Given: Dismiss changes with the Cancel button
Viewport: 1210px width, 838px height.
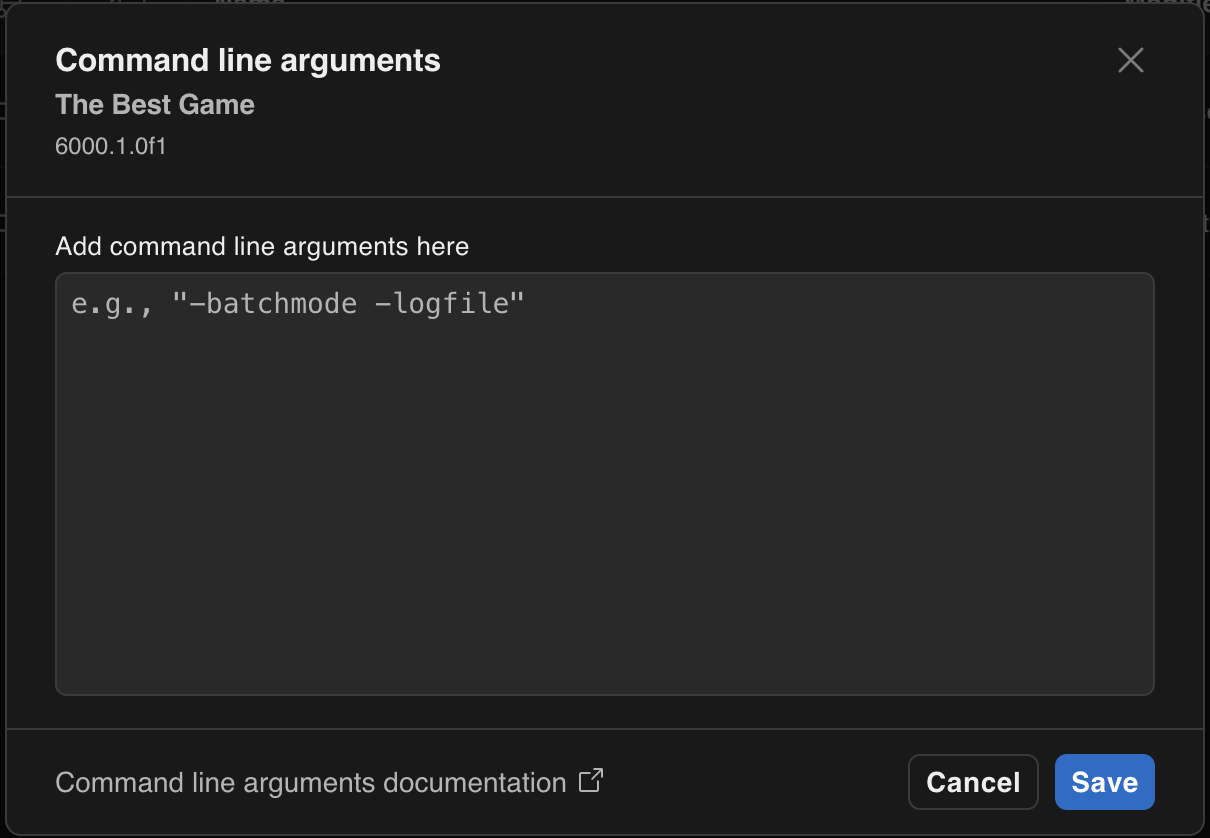Looking at the screenshot, I should coord(973,782).
